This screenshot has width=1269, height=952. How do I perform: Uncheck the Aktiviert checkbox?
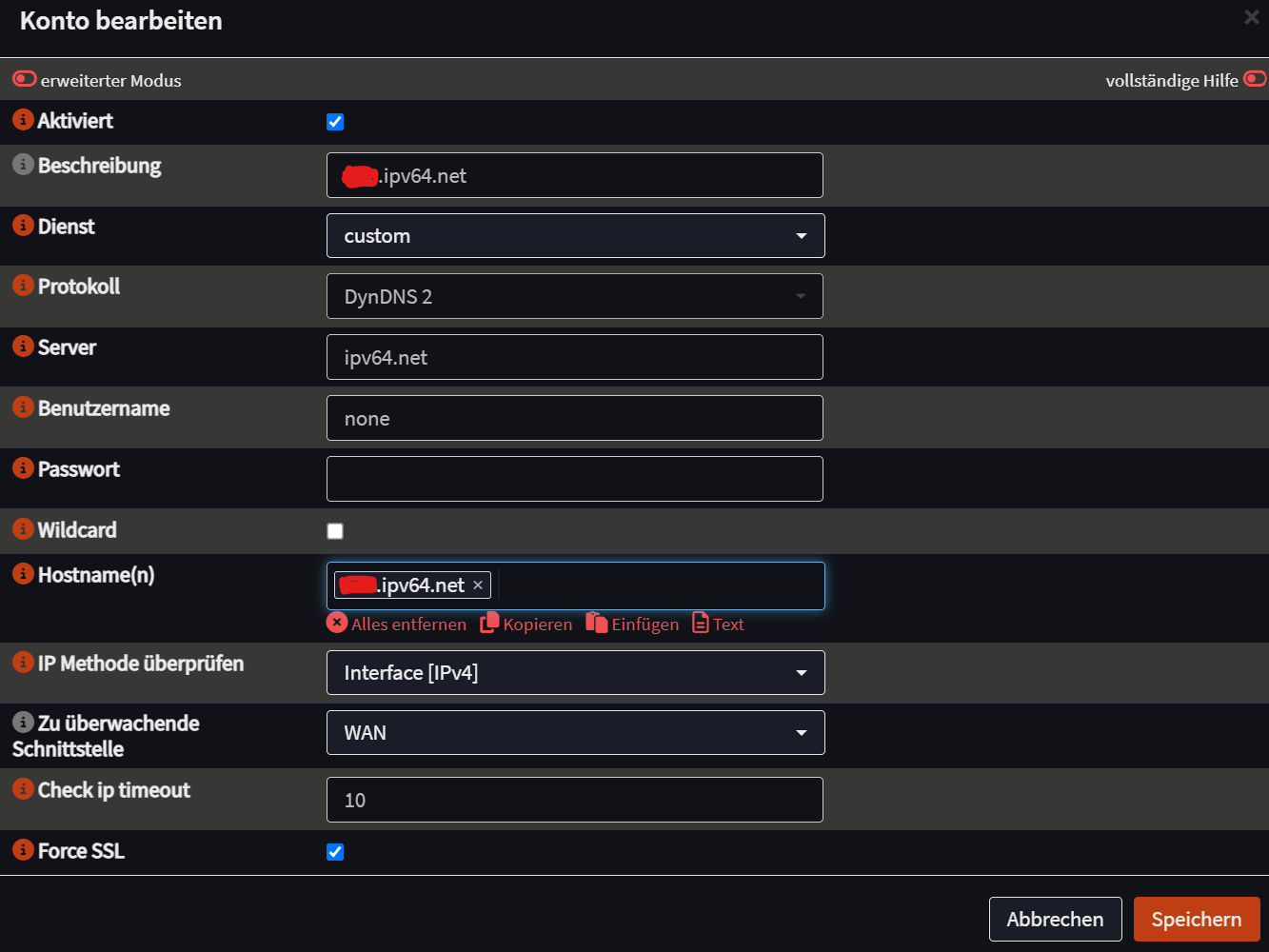coord(335,122)
